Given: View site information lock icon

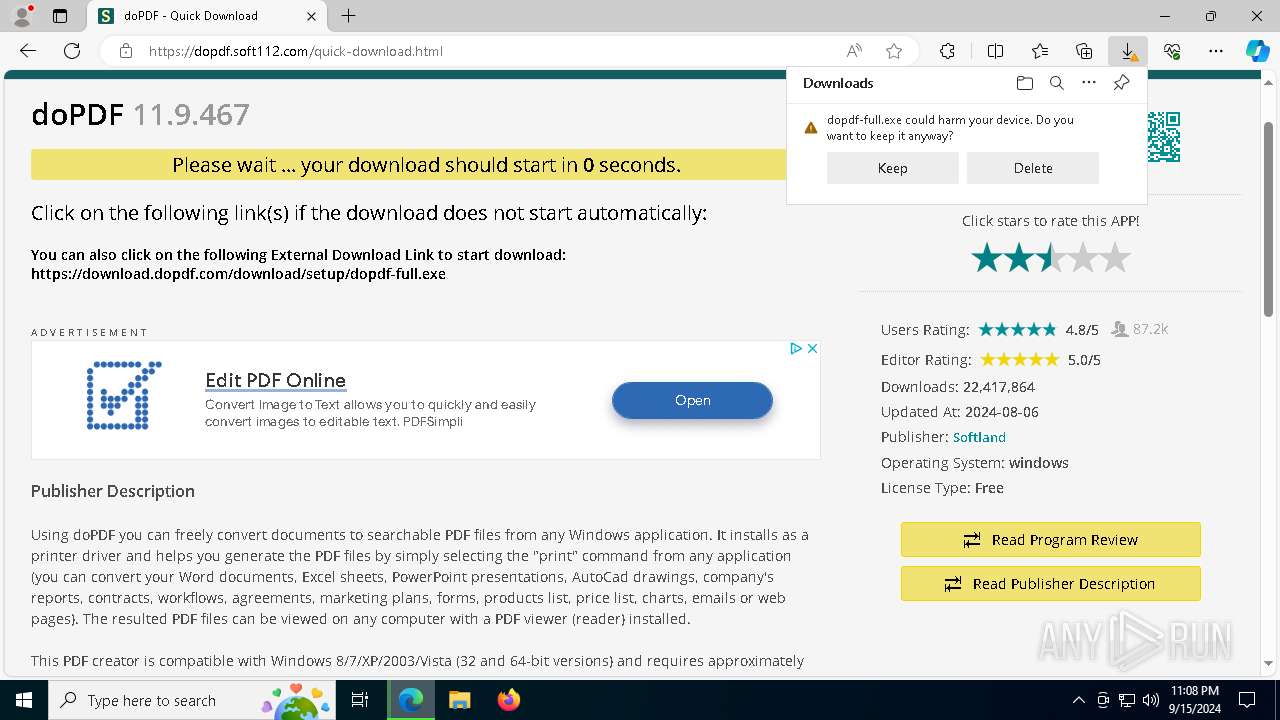Looking at the screenshot, I should (125, 51).
